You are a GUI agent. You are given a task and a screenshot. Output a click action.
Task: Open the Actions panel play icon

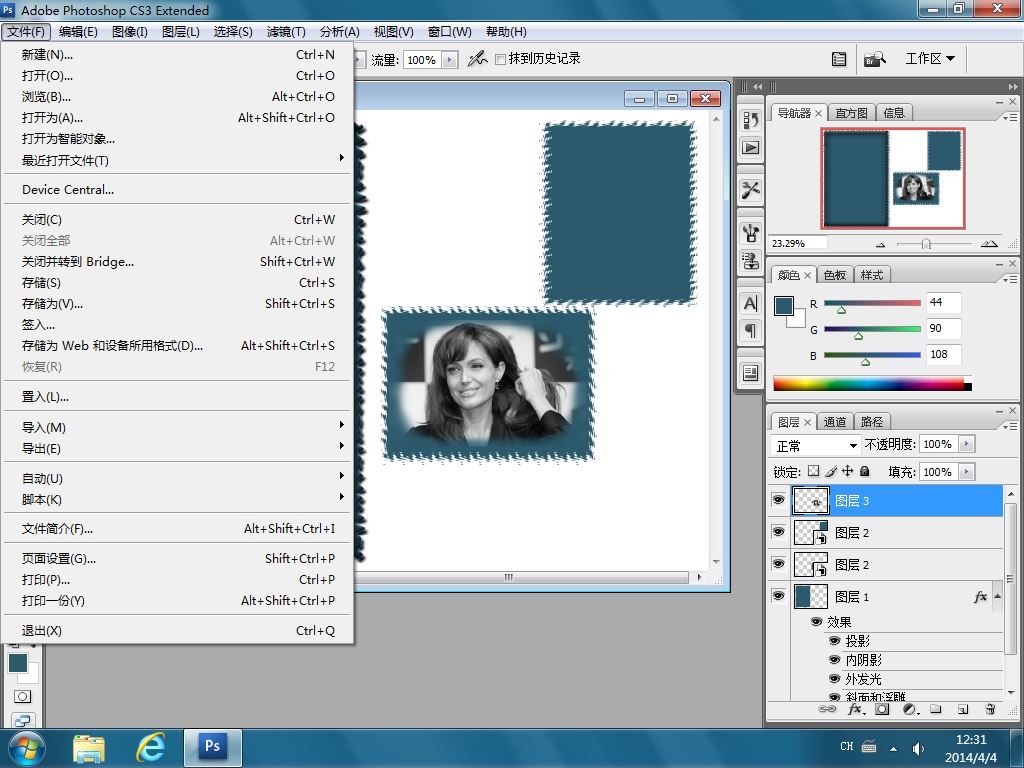(751, 148)
